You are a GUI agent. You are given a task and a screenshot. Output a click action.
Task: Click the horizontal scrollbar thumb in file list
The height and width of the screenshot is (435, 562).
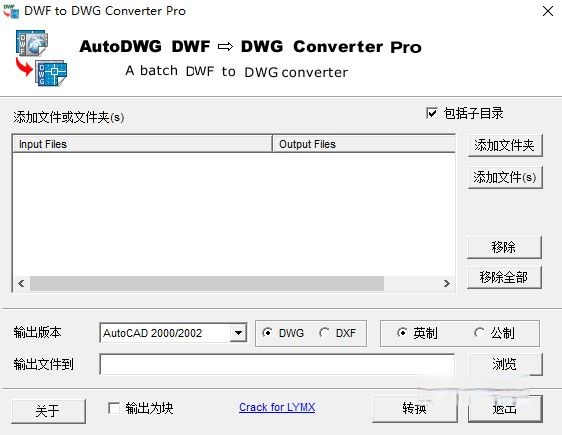click(x=207, y=283)
